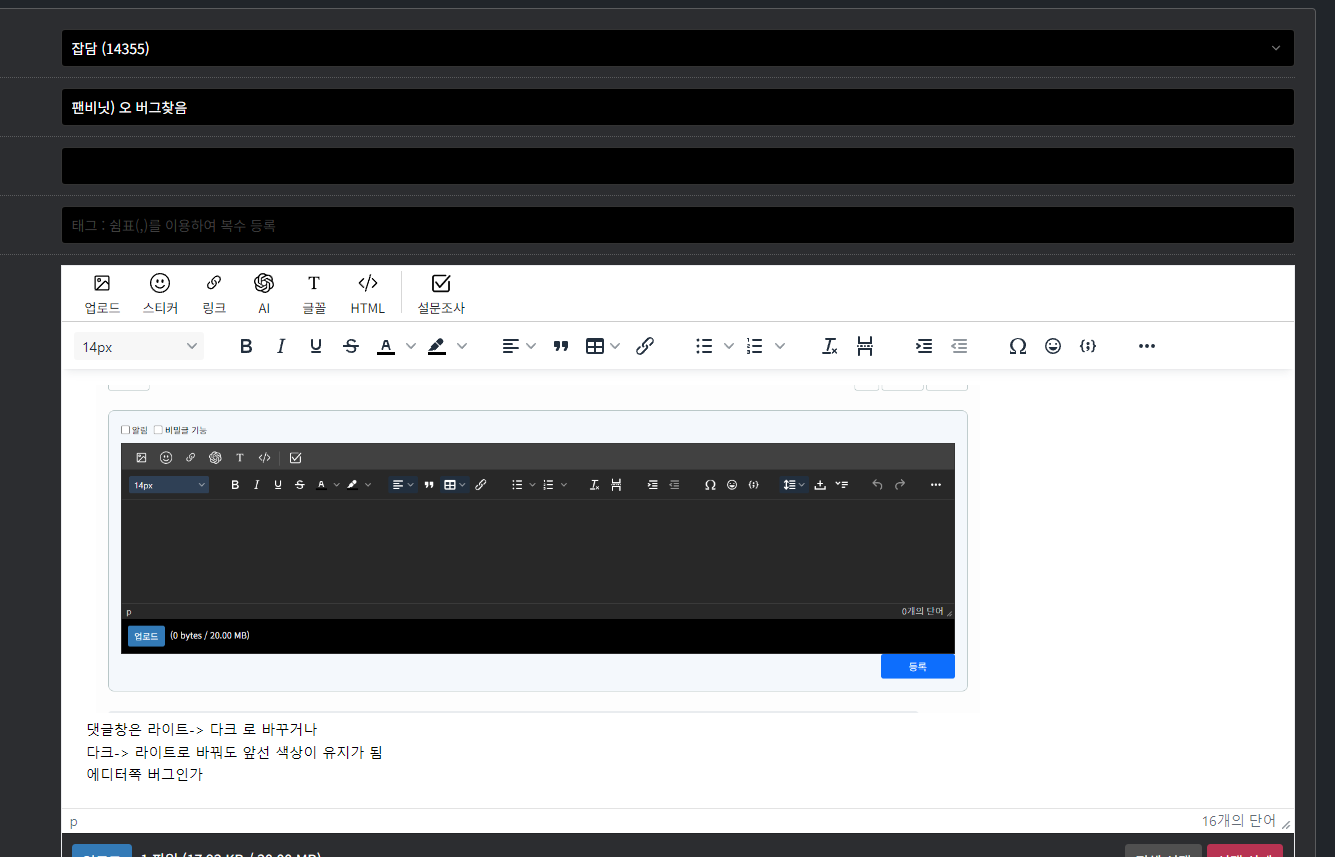Apply bullet list formatting
The height and width of the screenshot is (857, 1335).
[x=704, y=346]
